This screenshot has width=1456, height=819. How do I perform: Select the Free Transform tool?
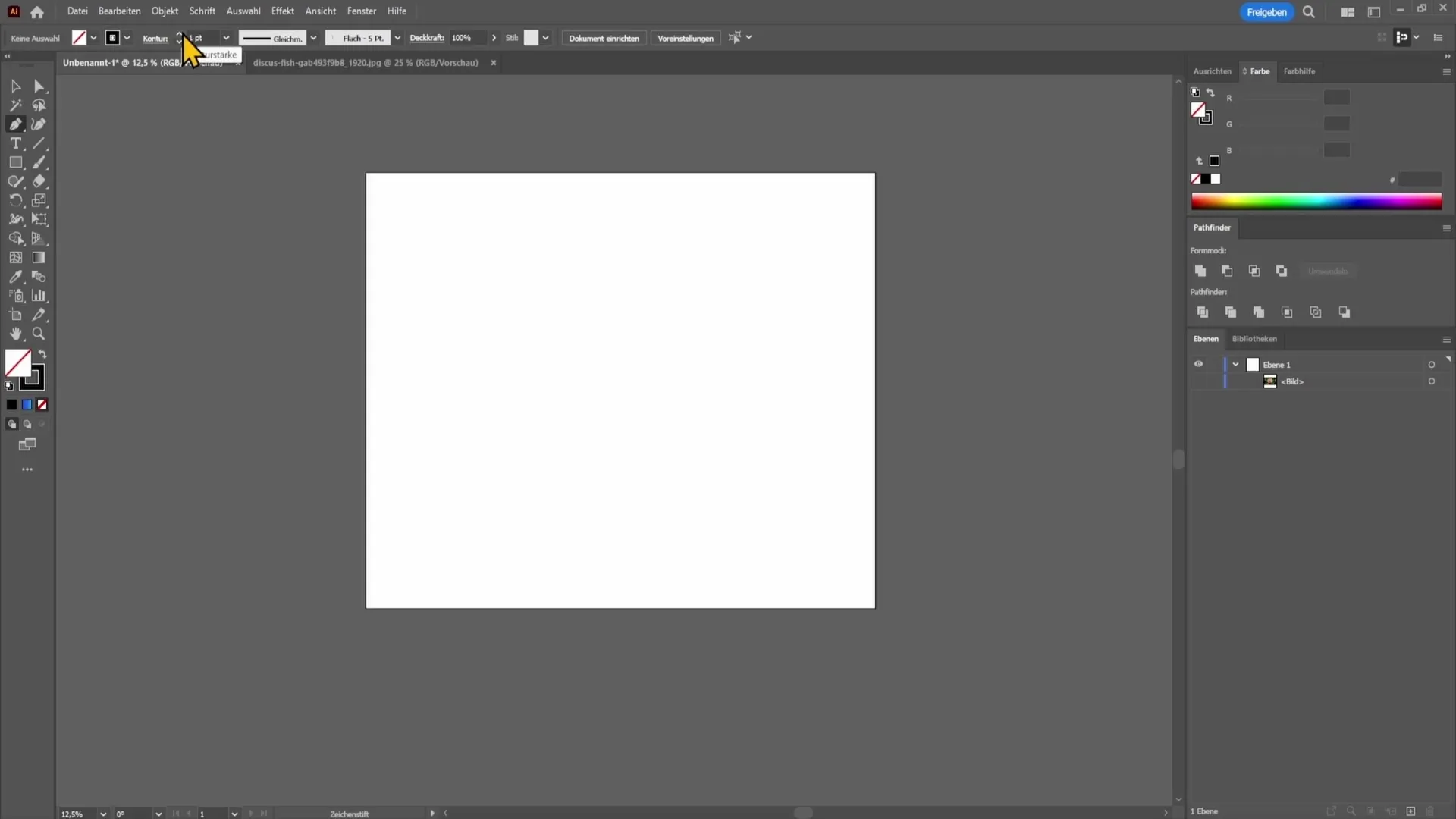[39, 219]
